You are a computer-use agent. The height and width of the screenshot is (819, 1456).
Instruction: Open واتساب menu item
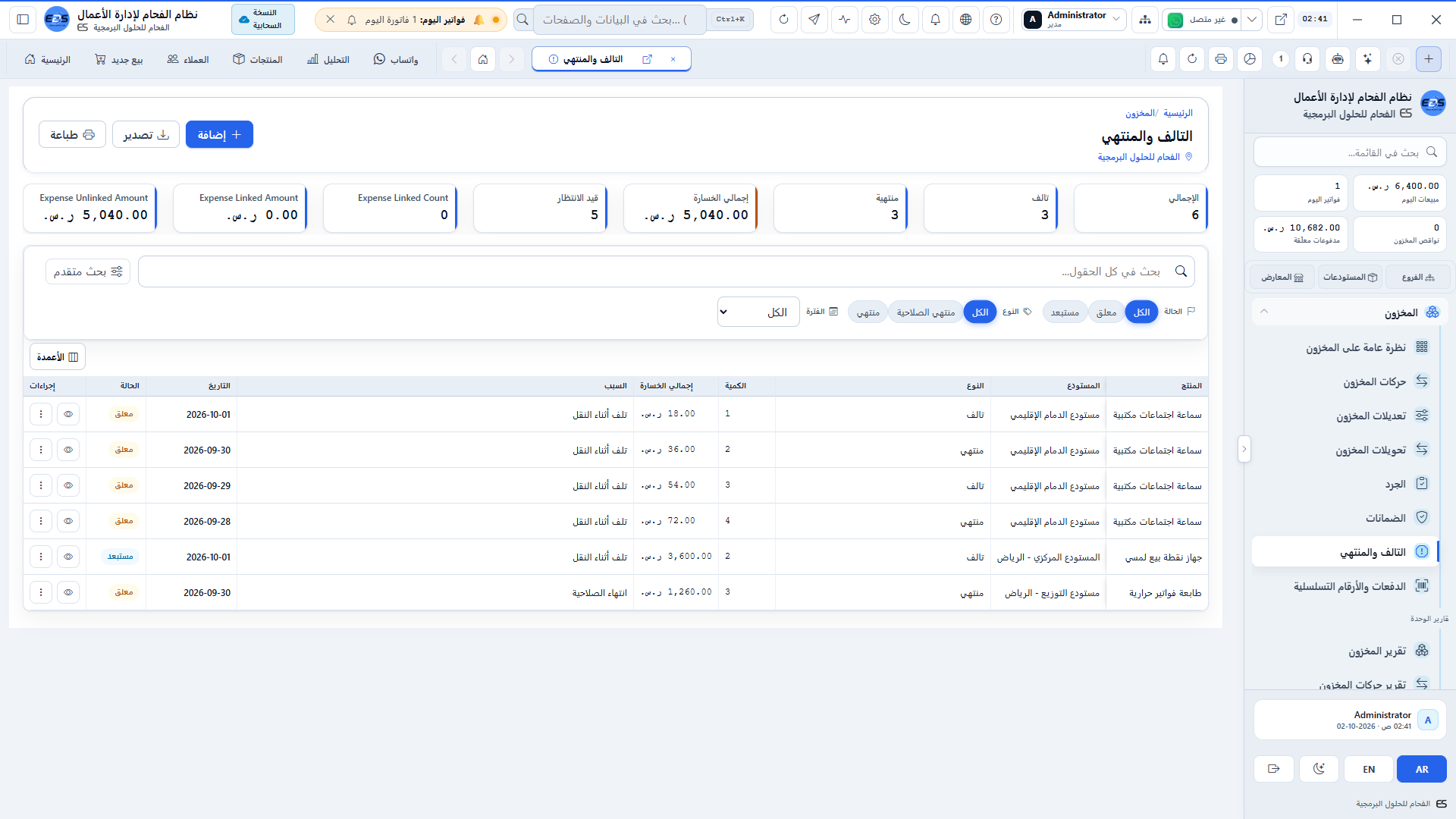tap(396, 59)
